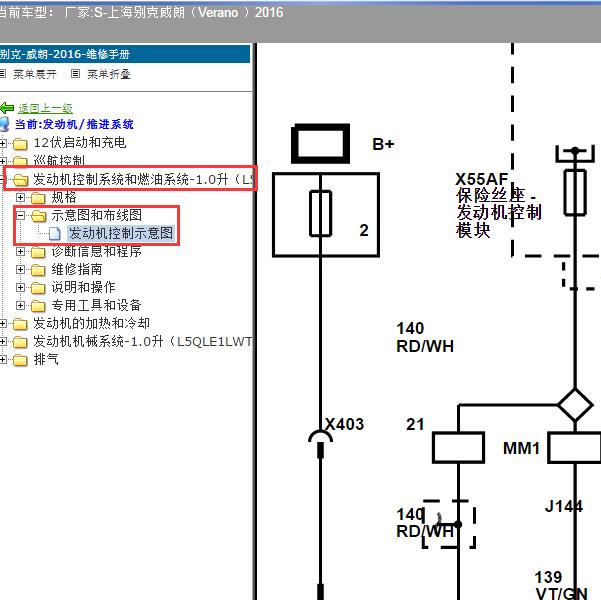Click the 12伏启动和充电 folder icon
This screenshot has height=600, width=601.
pyautogui.click(x=20, y=144)
